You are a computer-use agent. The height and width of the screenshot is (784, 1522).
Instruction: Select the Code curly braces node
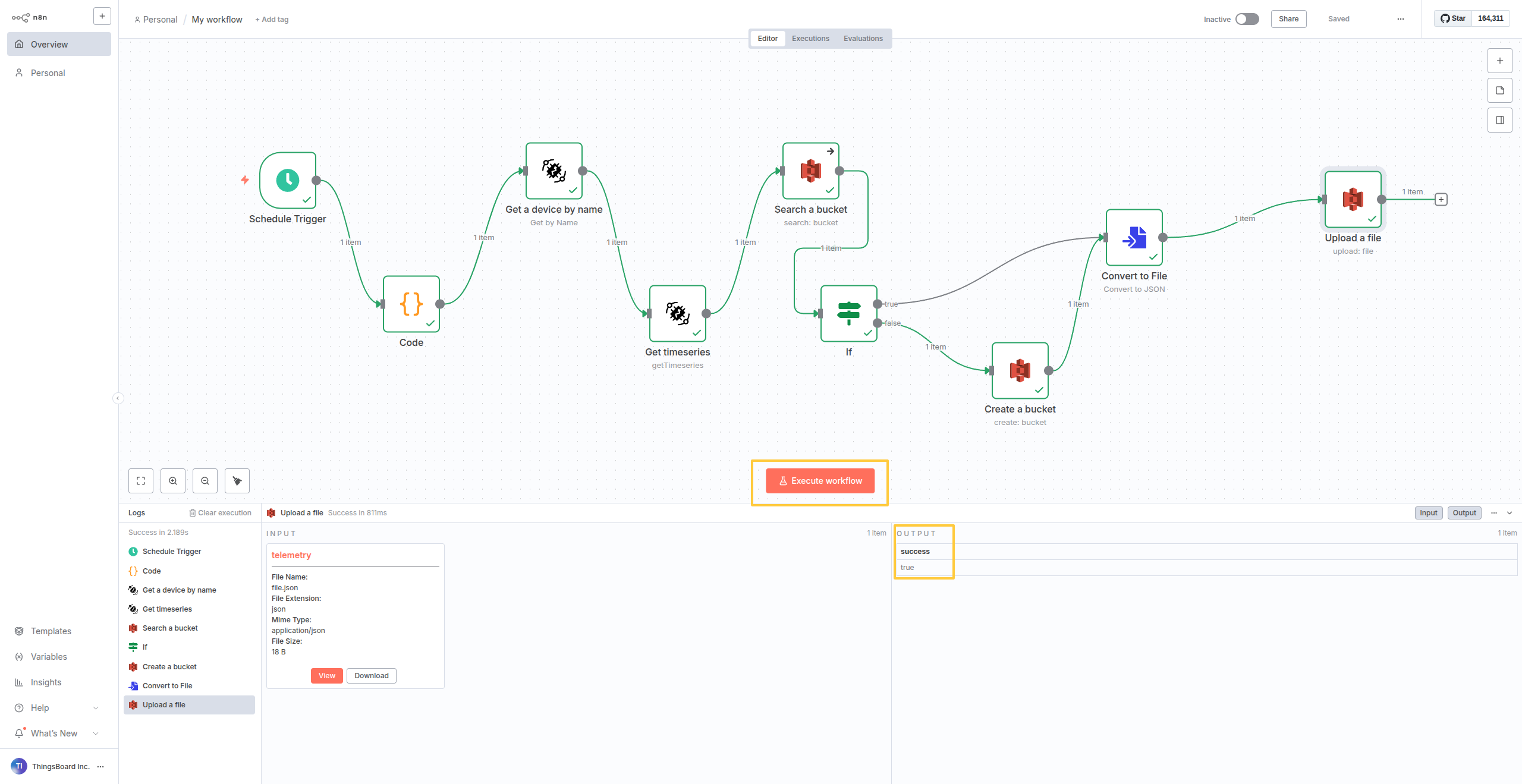[411, 304]
